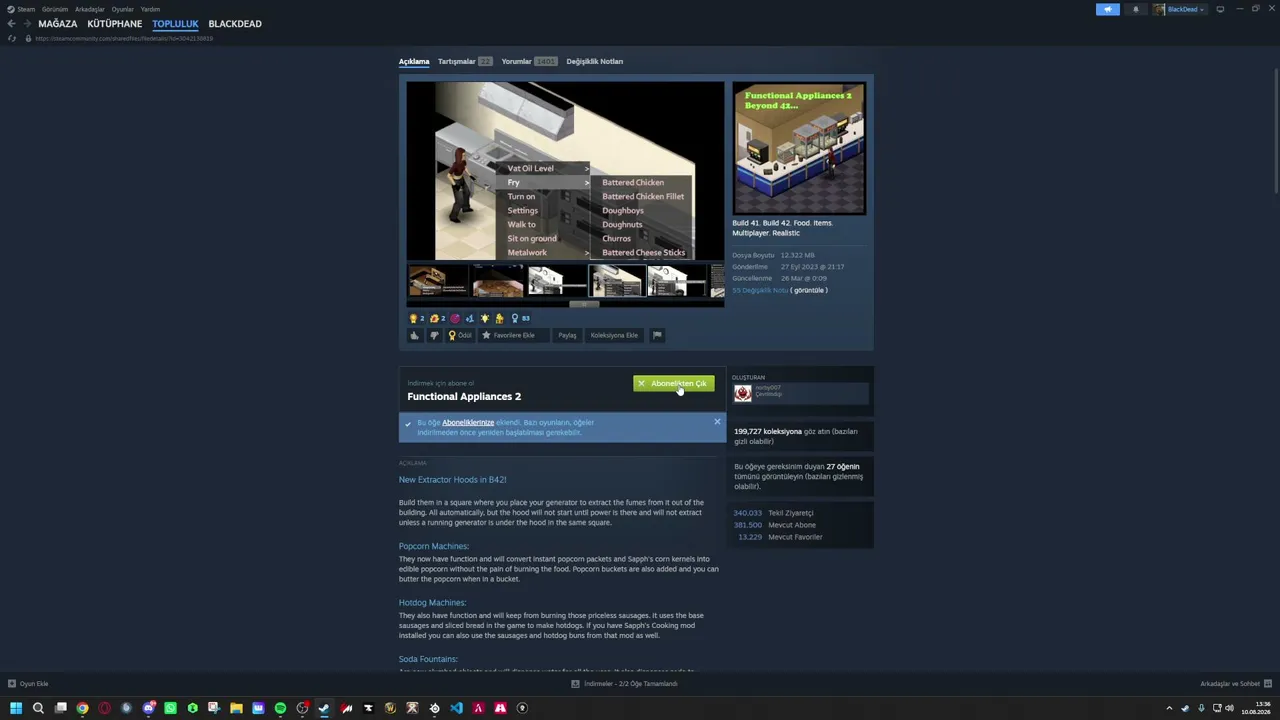Open BLACKDEAD profile section
The height and width of the screenshot is (720, 1280).
pyautogui.click(x=235, y=24)
